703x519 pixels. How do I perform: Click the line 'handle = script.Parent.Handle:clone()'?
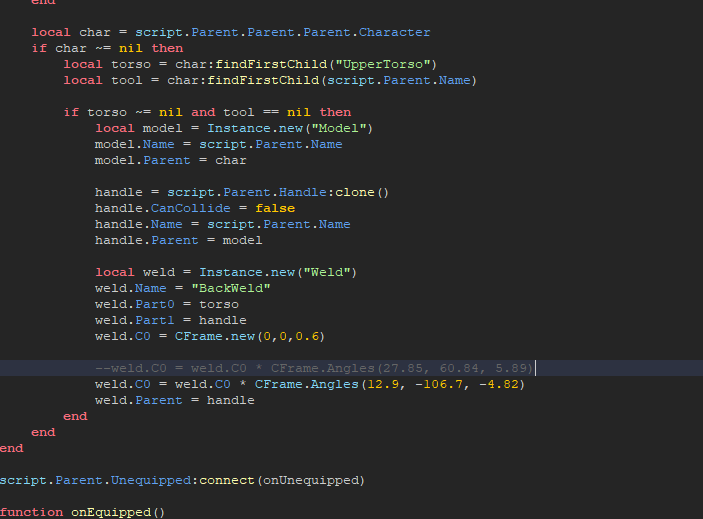pyautogui.click(x=242, y=193)
